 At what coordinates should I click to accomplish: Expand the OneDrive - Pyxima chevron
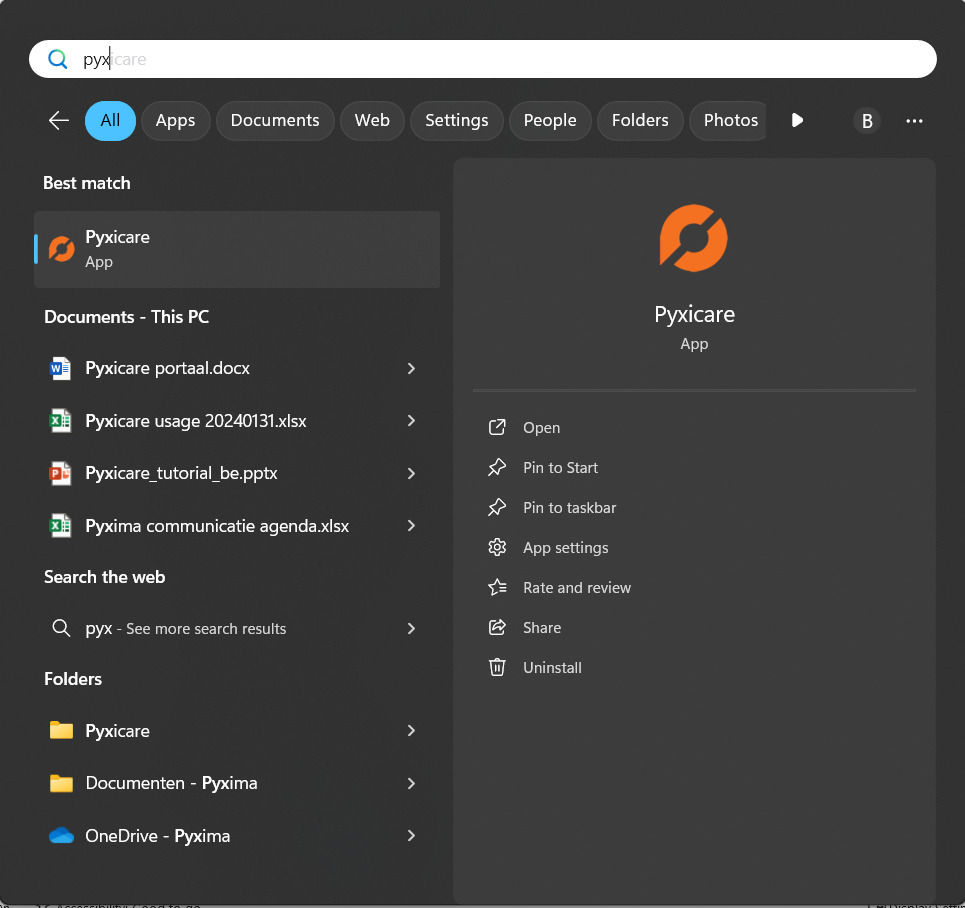[x=411, y=836]
